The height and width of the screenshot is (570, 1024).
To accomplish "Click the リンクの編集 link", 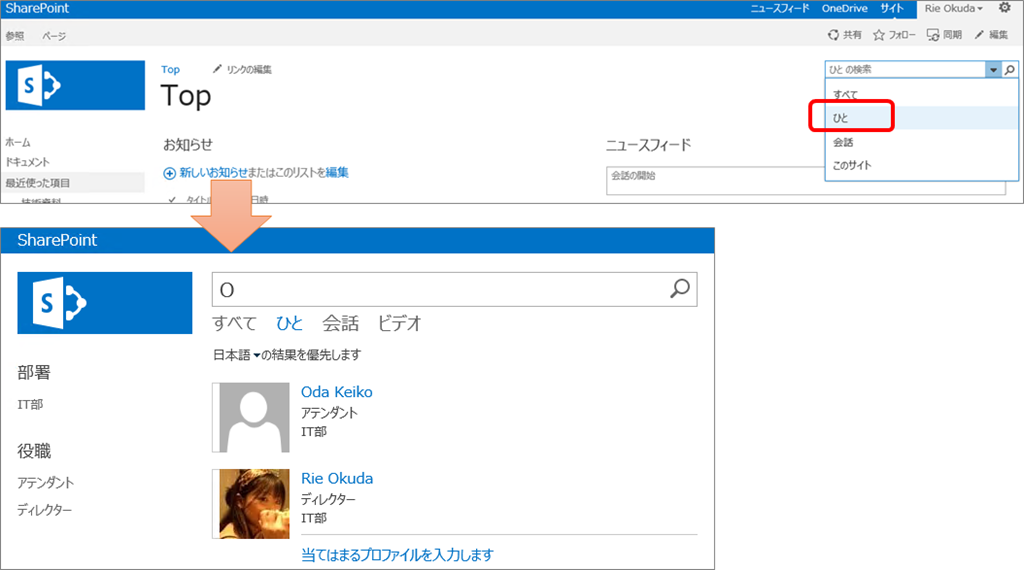I will point(249,69).
